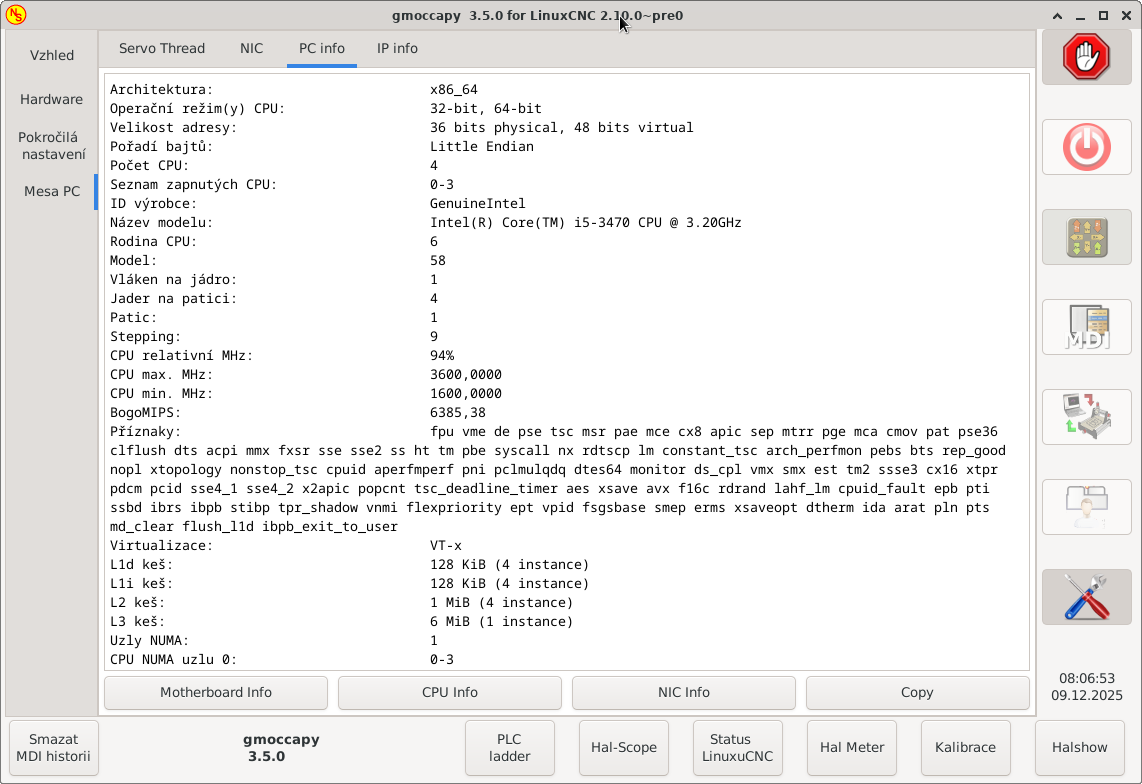Viewport: 1142px width, 784px height.
Task: Open the Vzhled settings page
Action: pyautogui.click(x=52, y=55)
